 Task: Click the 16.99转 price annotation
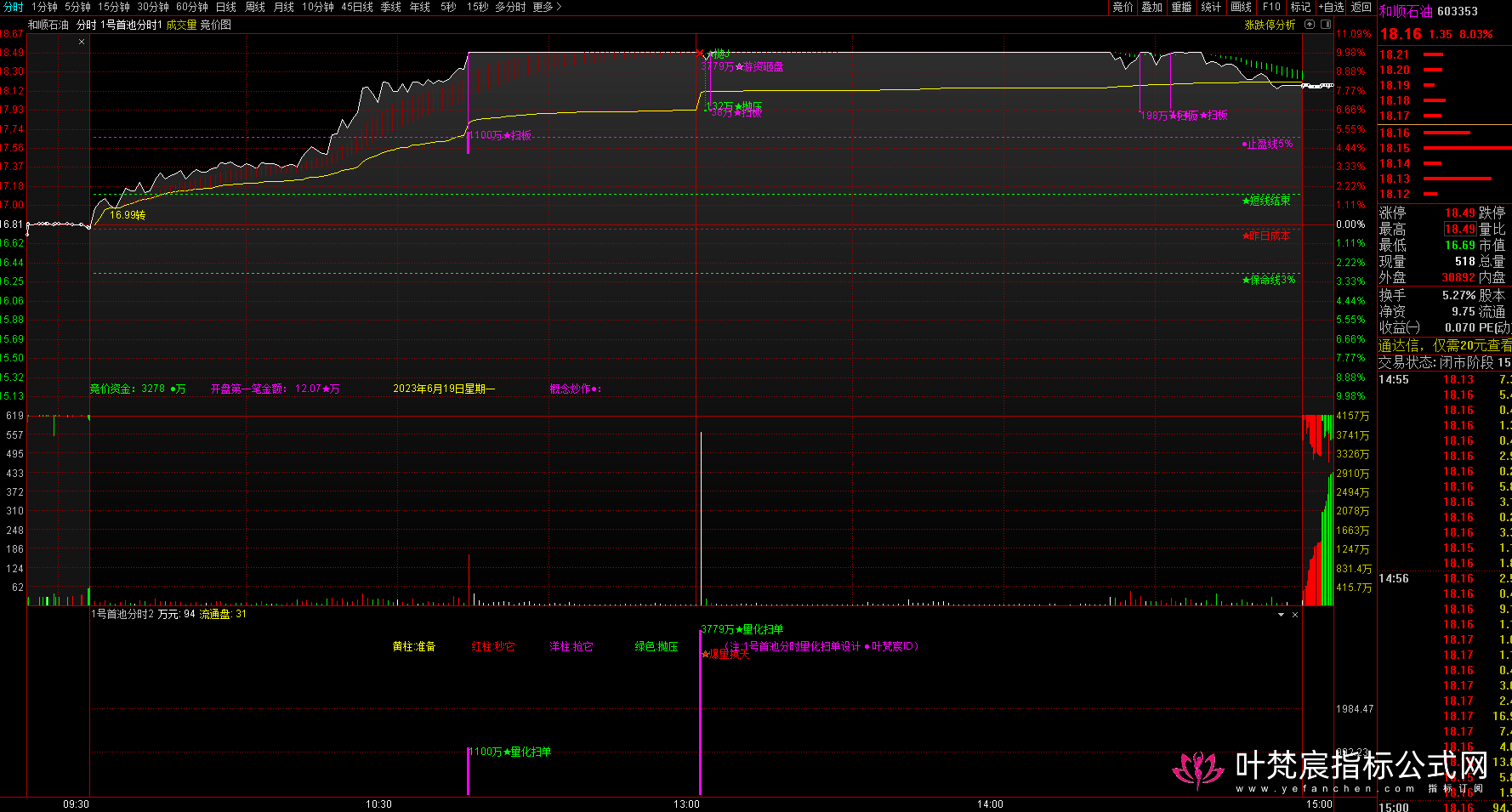click(x=128, y=215)
